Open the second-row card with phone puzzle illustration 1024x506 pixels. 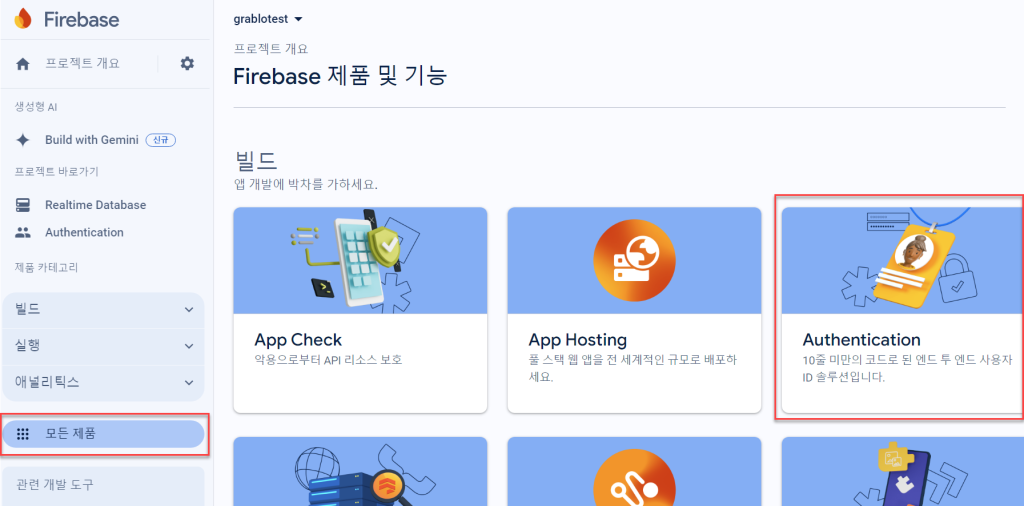903,471
